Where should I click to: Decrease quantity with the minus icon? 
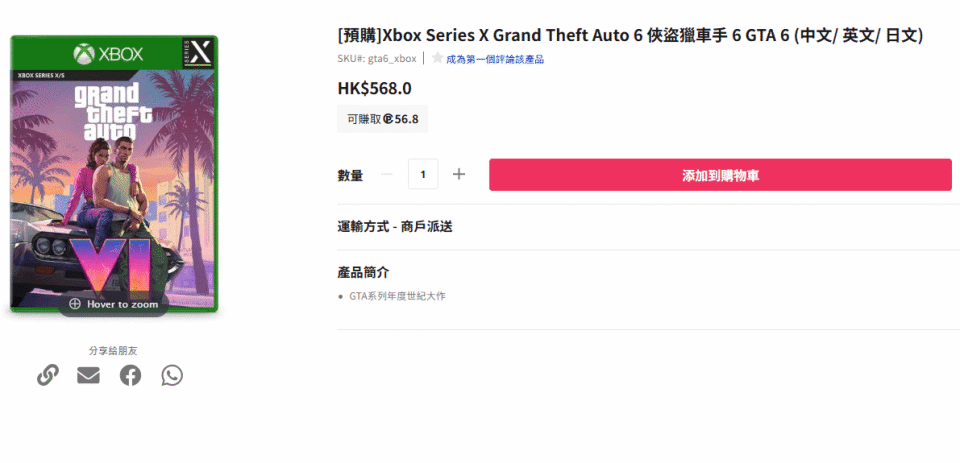(x=387, y=175)
